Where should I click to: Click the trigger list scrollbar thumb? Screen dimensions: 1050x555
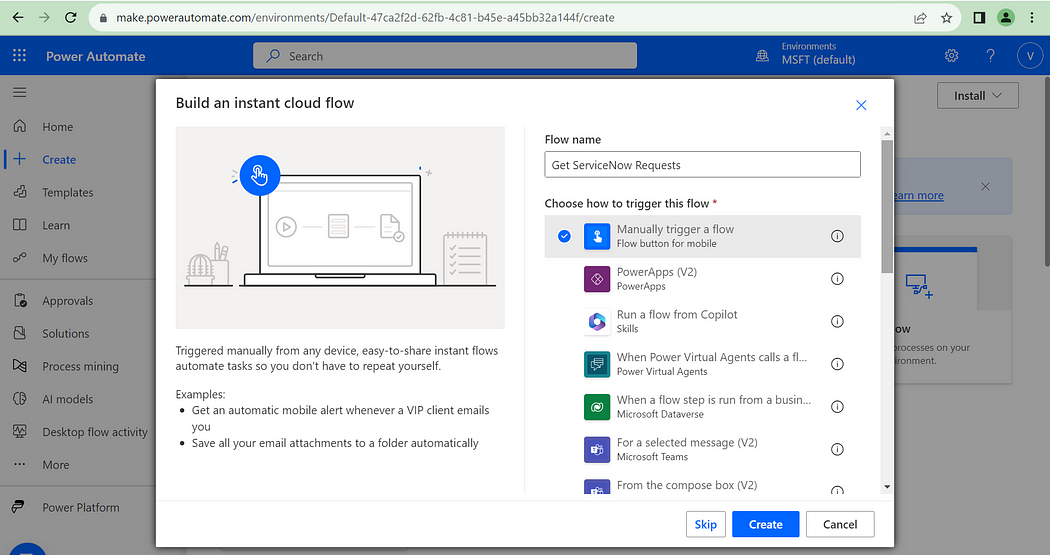tap(887, 206)
